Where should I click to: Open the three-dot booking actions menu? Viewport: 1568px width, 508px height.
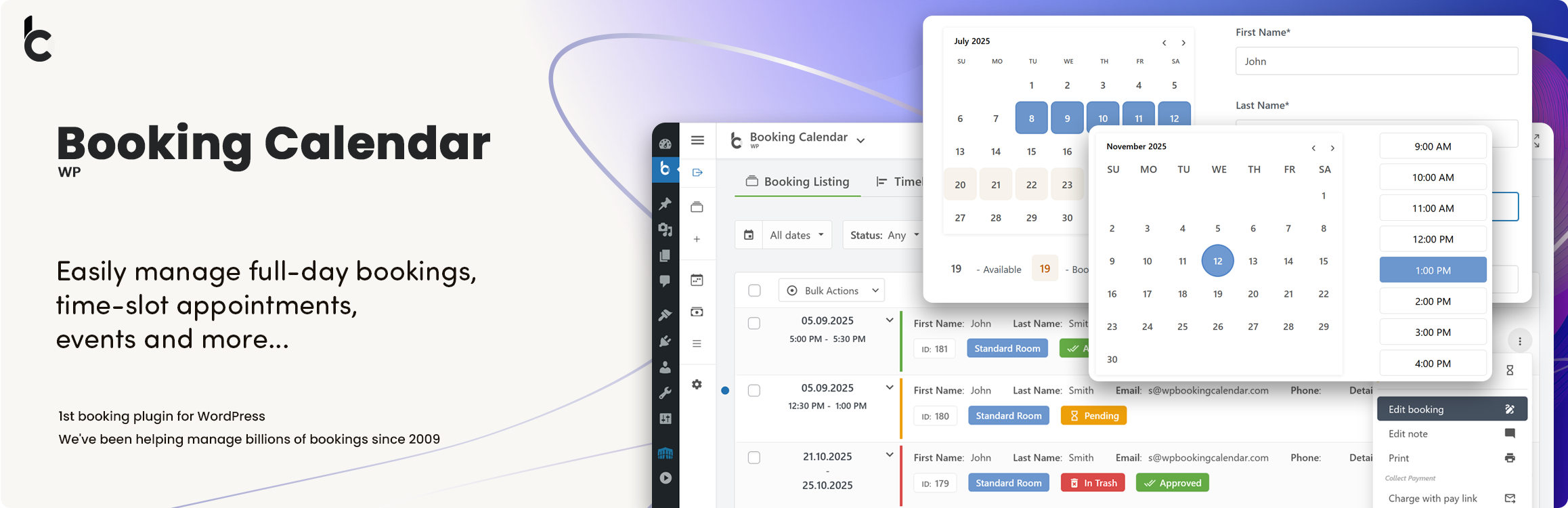pos(1520,341)
